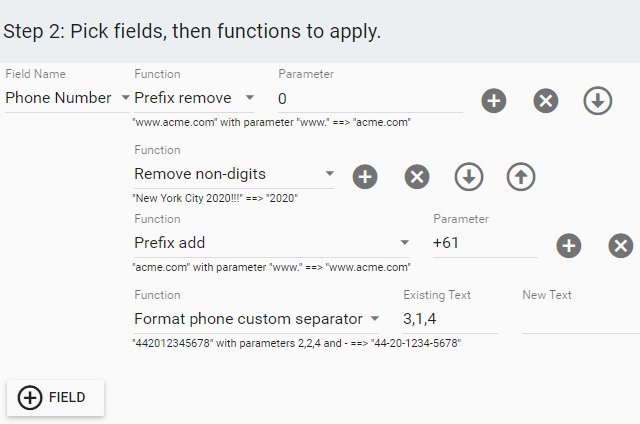Add function after Remove non-digits row
The width and height of the screenshot is (640, 424).
click(365, 177)
